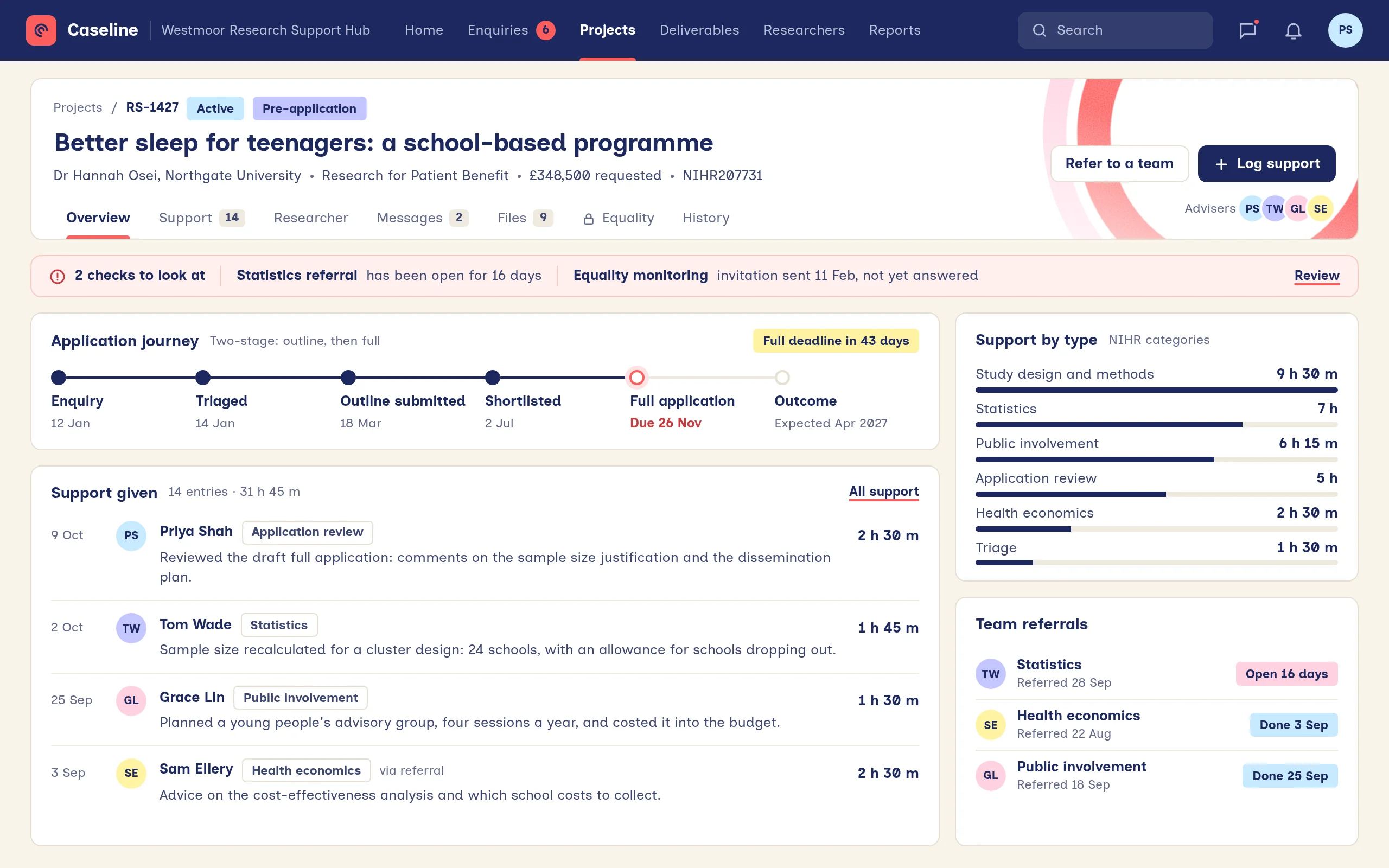Viewport: 1389px width, 868px height.
Task: Open the notifications bell
Action: coord(1292,30)
